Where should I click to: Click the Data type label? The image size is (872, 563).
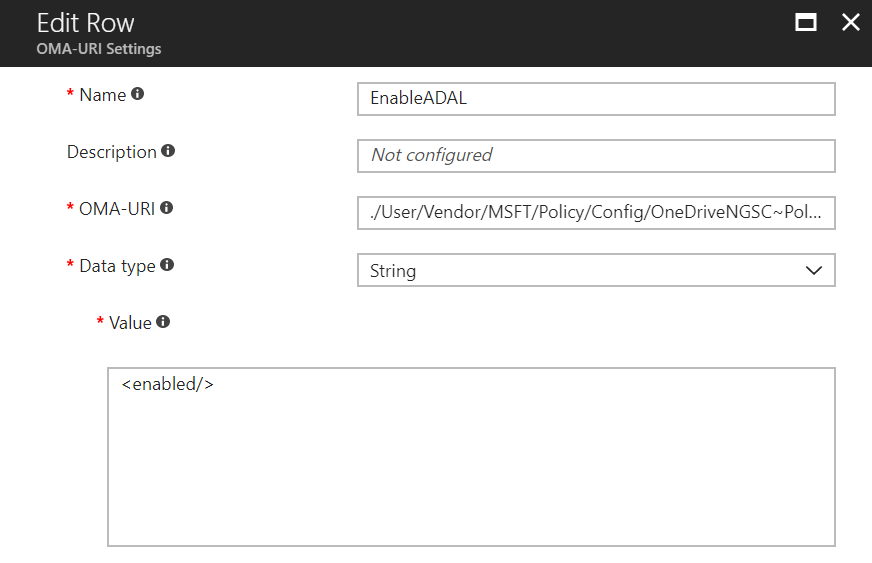click(x=117, y=266)
